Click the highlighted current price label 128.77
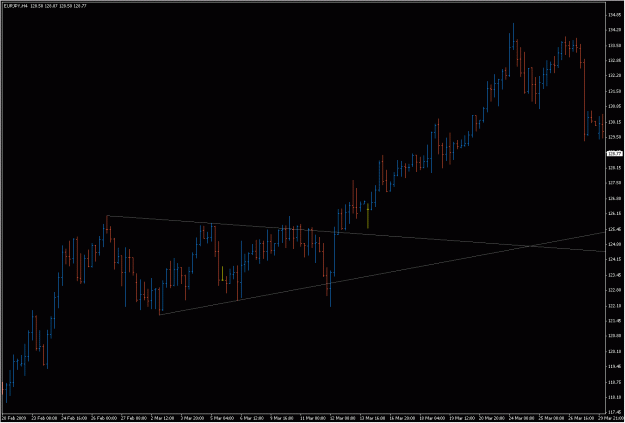 coord(614,153)
